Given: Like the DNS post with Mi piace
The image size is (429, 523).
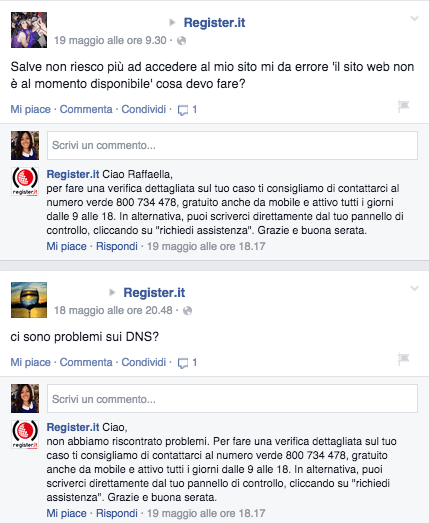Looking at the screenshot, I should pos(30,362).
